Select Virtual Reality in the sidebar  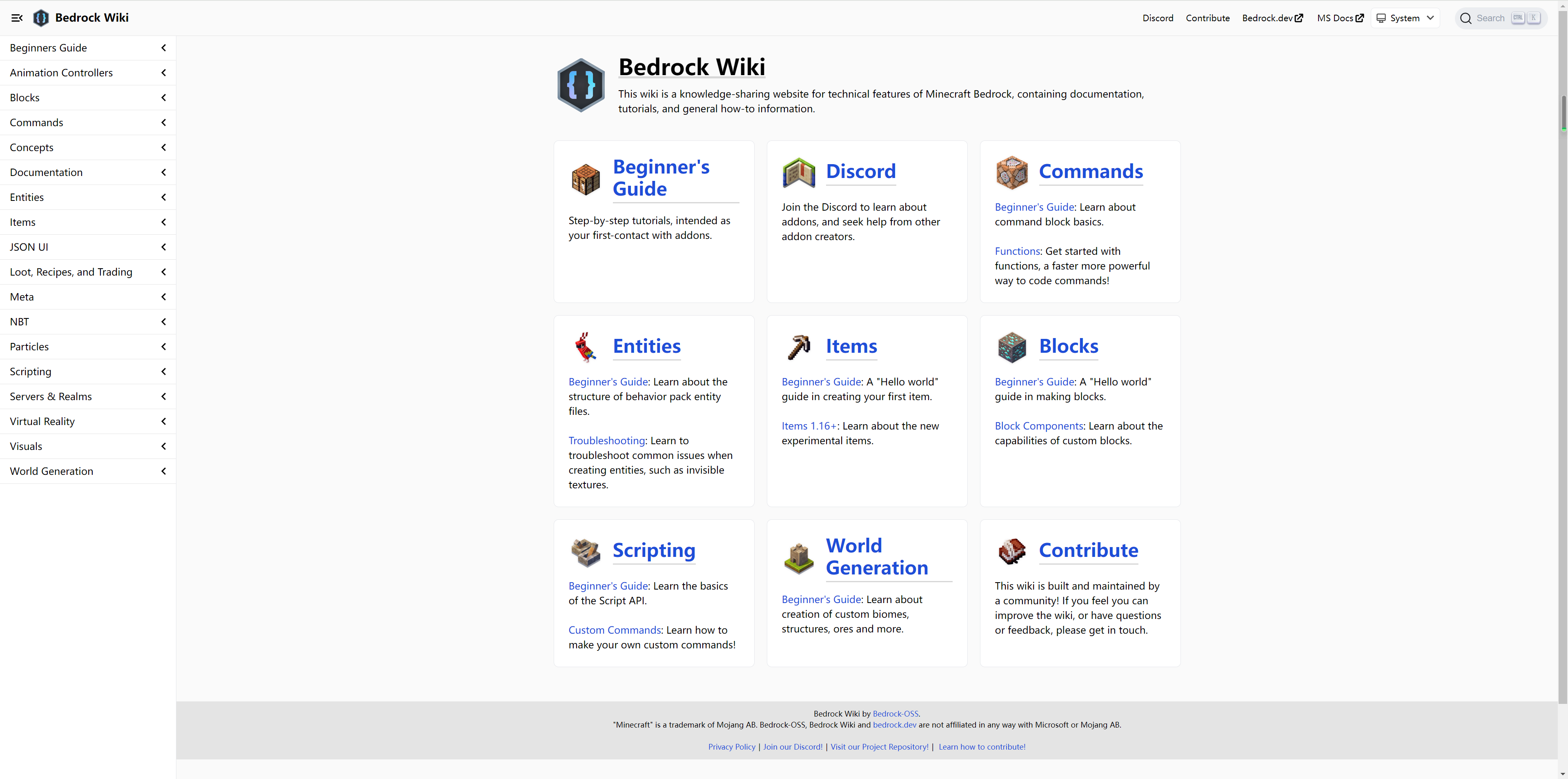pyautogui.click(x=88, y=422)
